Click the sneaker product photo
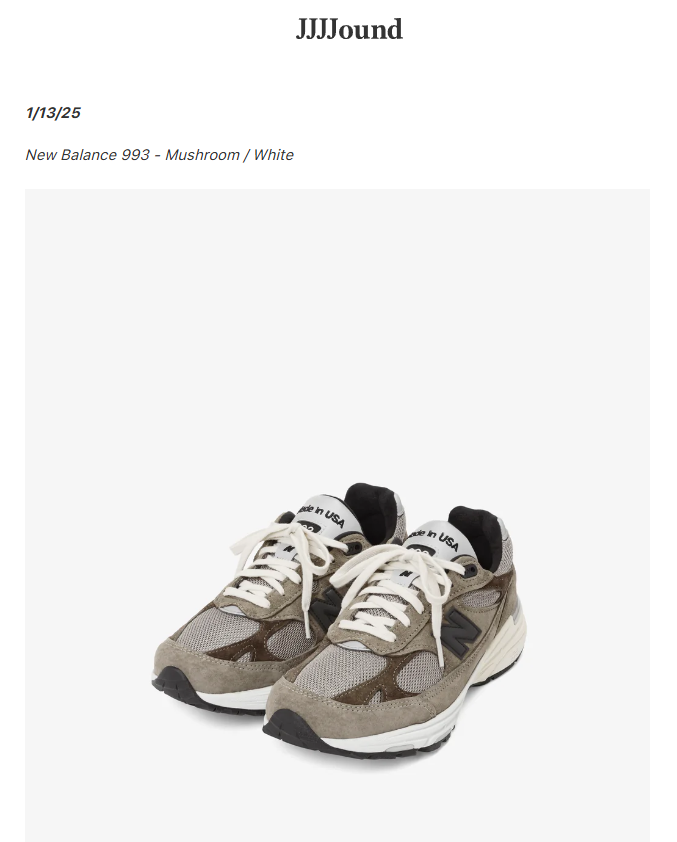Image resolution: width=677 pixels, height=842 pixels. pos(337,515)
